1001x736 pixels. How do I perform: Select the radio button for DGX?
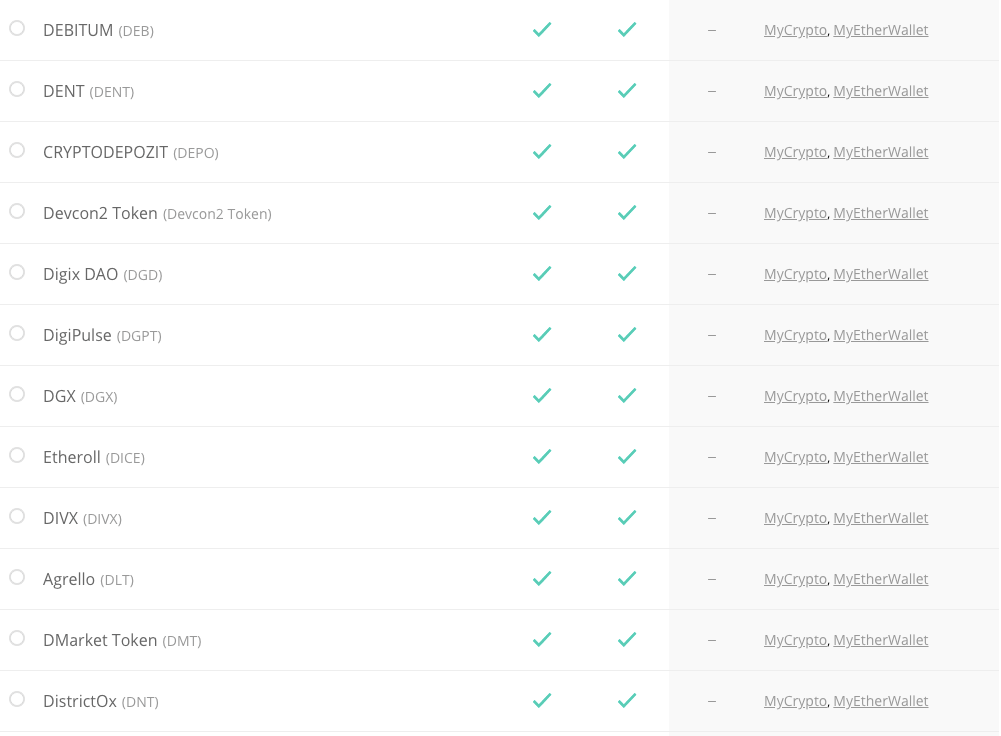pyautogui.click(x=16, y=395)
